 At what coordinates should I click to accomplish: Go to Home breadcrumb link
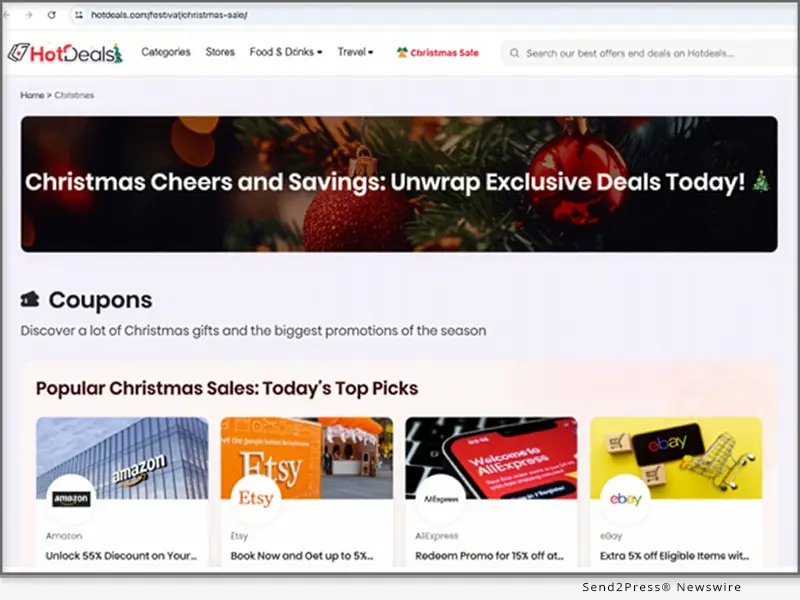pyautogui.click(x=32, y=95)
